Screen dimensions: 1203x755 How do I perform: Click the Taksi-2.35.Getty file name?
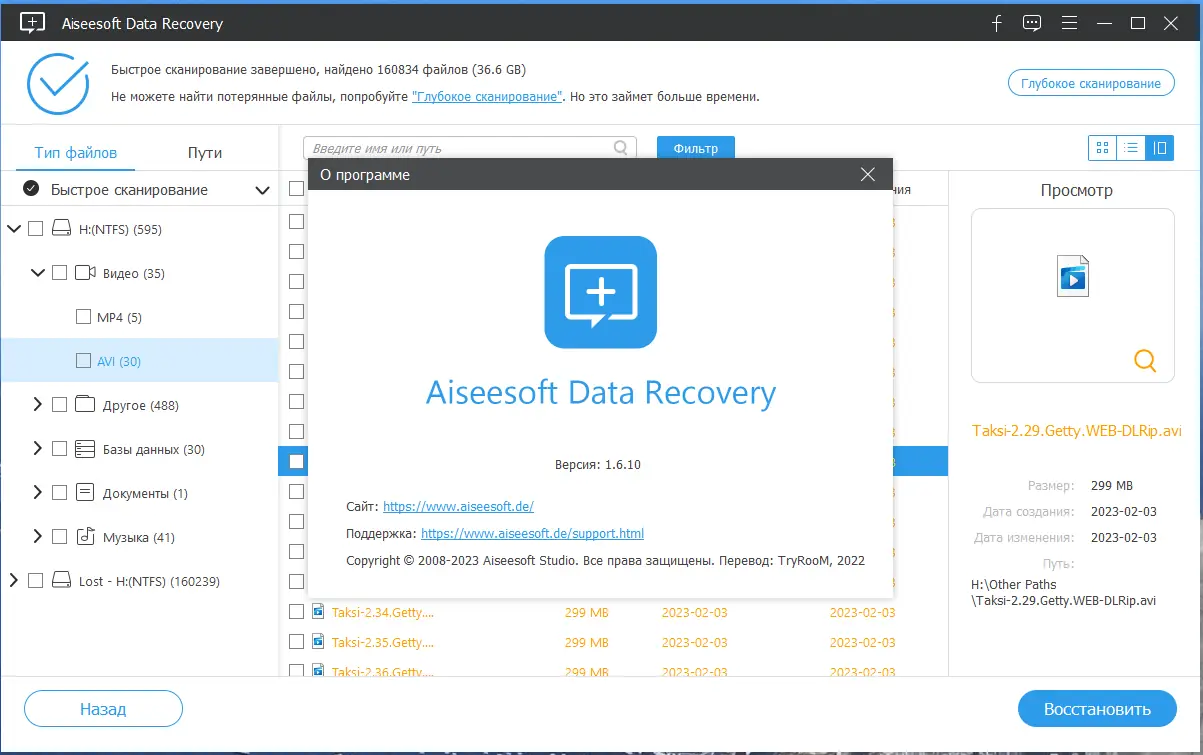point(383,642)
